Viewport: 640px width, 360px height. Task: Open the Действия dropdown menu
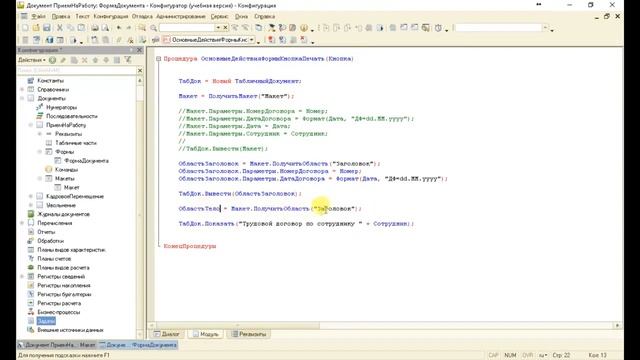coord(31,60)
